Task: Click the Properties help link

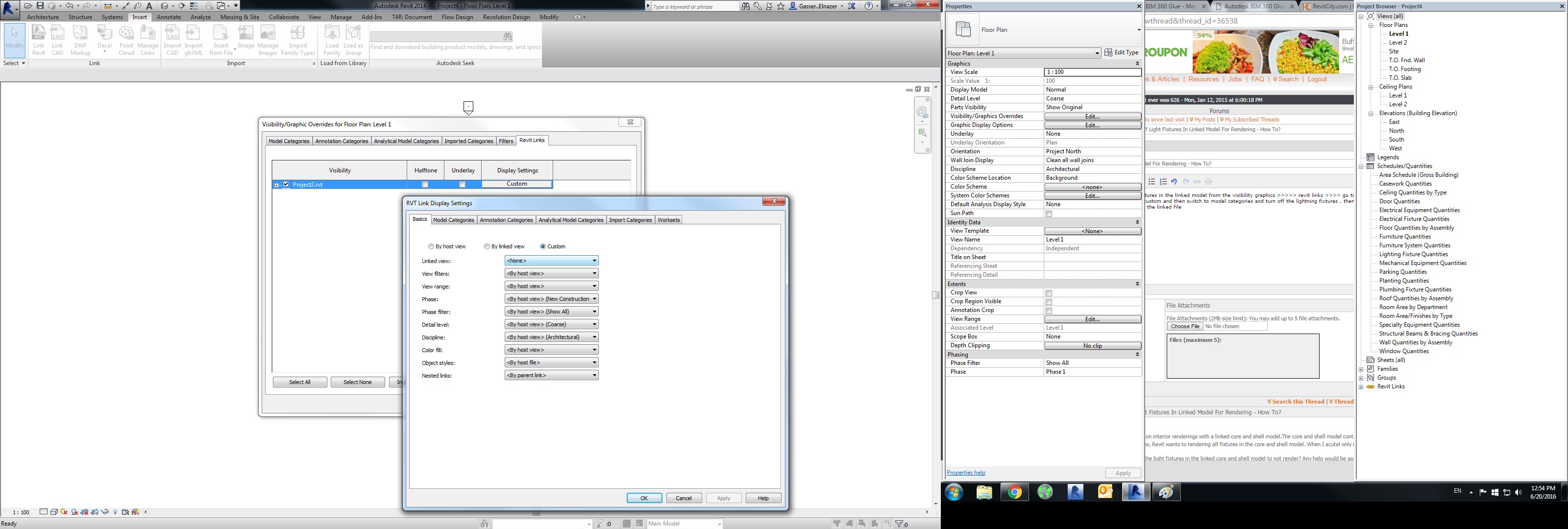Action: [x=965, y=473]
